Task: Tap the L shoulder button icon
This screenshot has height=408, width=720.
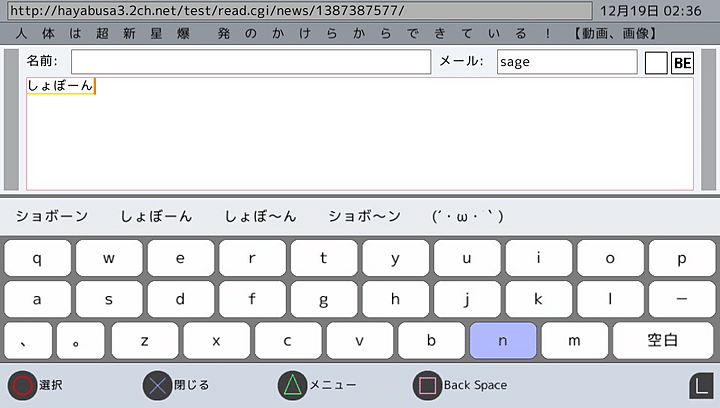Action: [x=701, y=386]
